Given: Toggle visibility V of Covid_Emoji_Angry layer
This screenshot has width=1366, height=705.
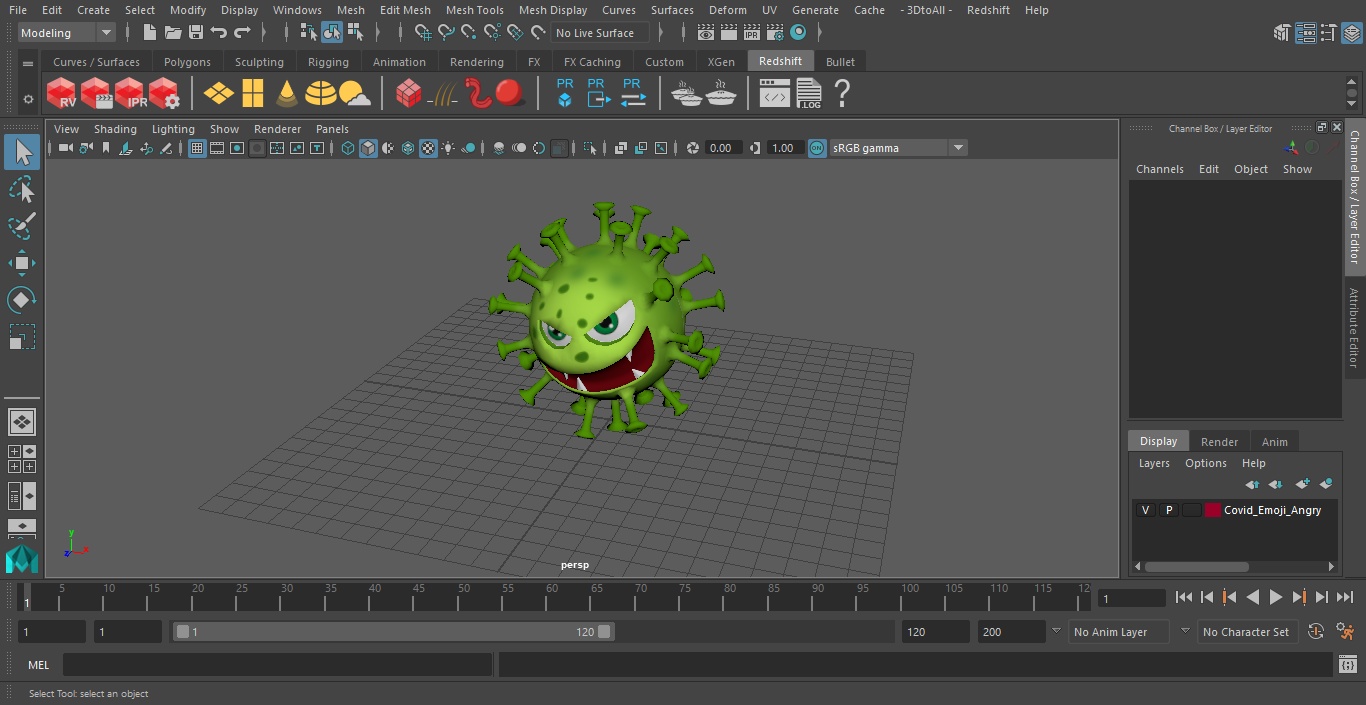Looking at the screenshot, I should 1145,510.
